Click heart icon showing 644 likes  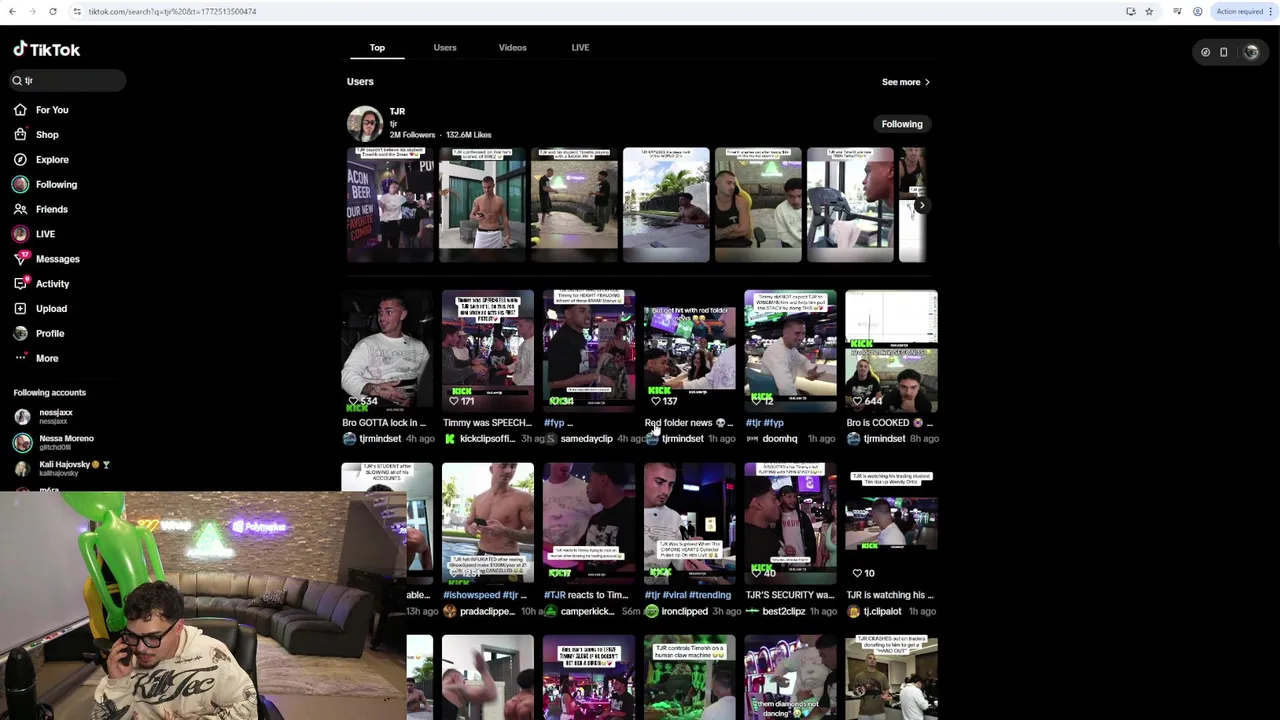[x=857, y=401]
